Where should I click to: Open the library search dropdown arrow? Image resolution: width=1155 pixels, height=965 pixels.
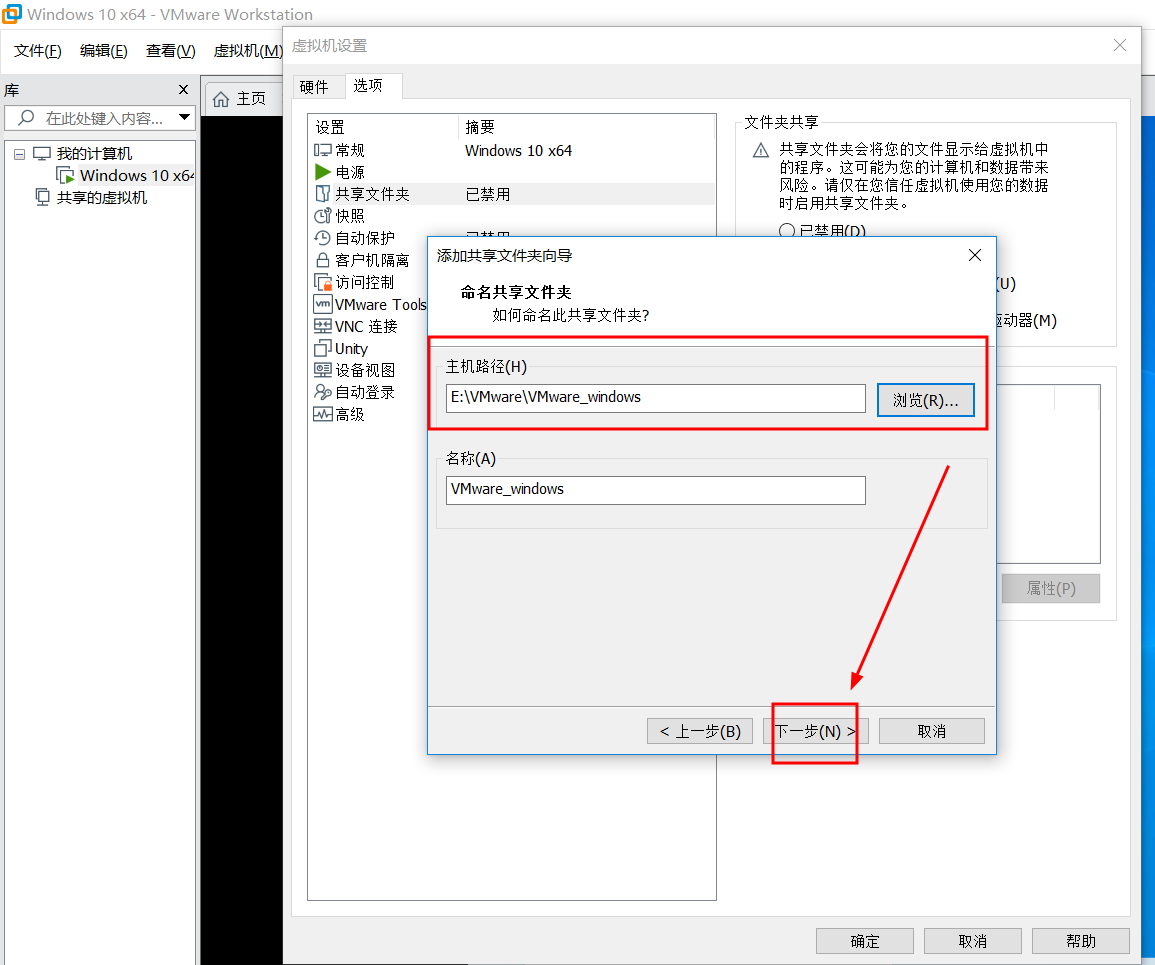click(184, 117)
